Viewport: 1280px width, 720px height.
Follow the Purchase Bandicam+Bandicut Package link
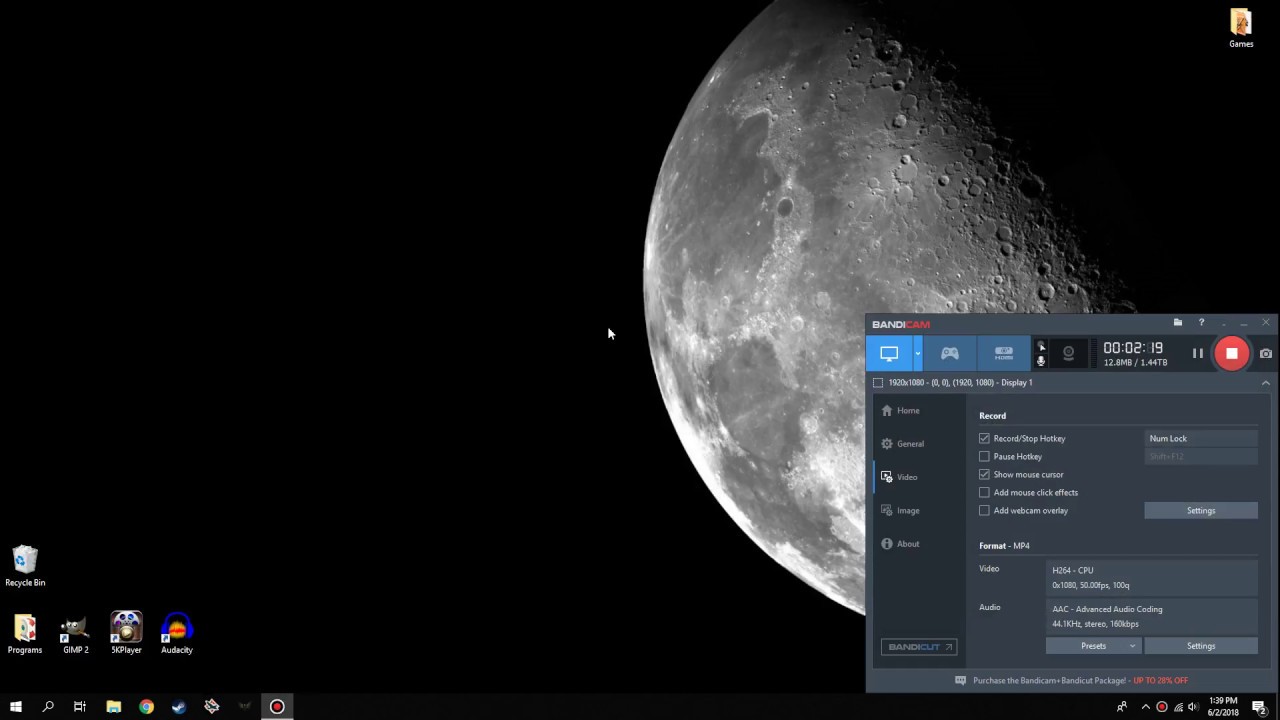click(x=1080, y=680)
